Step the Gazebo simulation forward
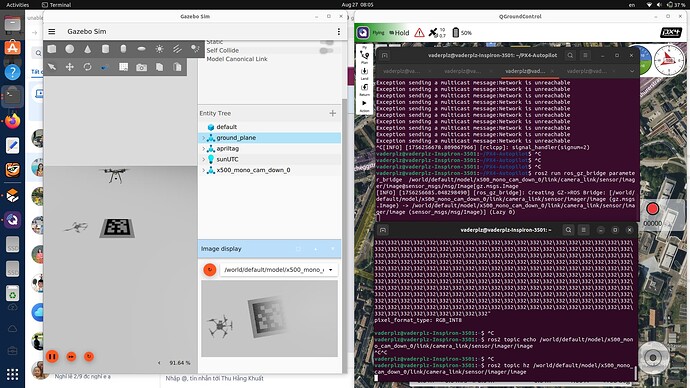Viewport: 690px width, 388px height. (x=71, y=357)
